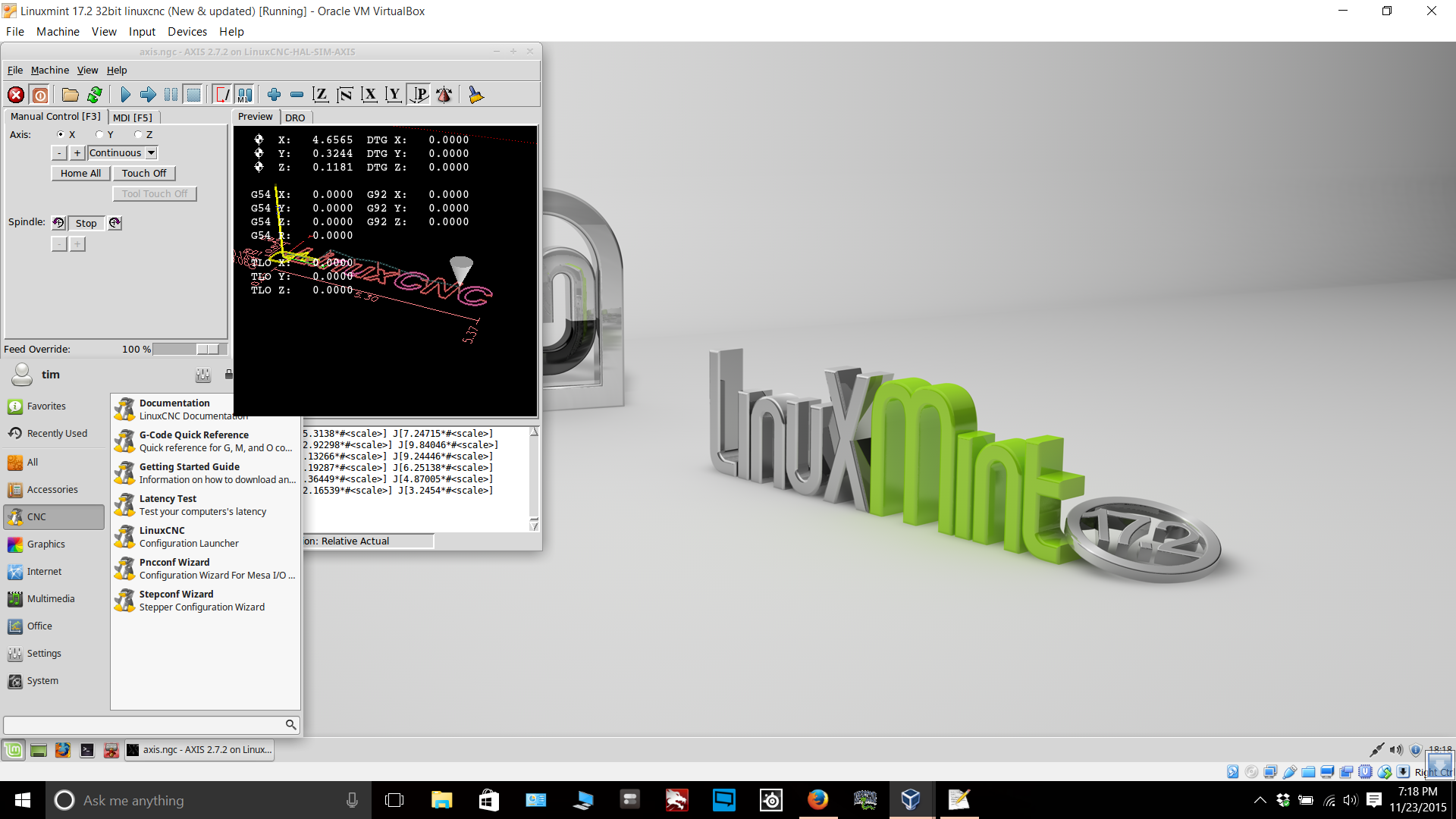1456x819 pixels.
Task: Click the G-code listing scrollbar
Action: 534,479
